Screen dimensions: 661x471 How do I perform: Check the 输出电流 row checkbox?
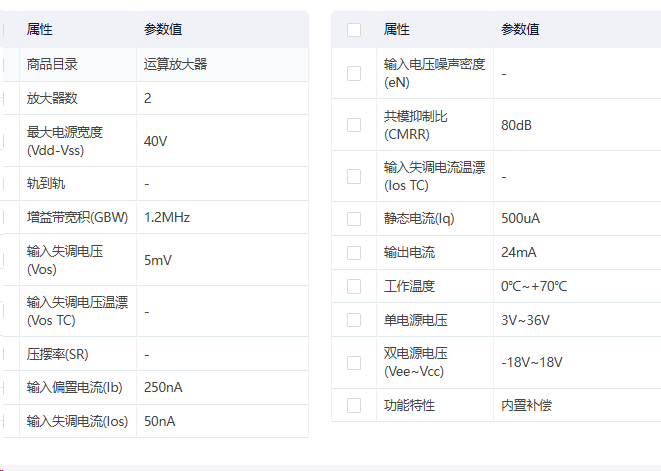tap(354, 253)
